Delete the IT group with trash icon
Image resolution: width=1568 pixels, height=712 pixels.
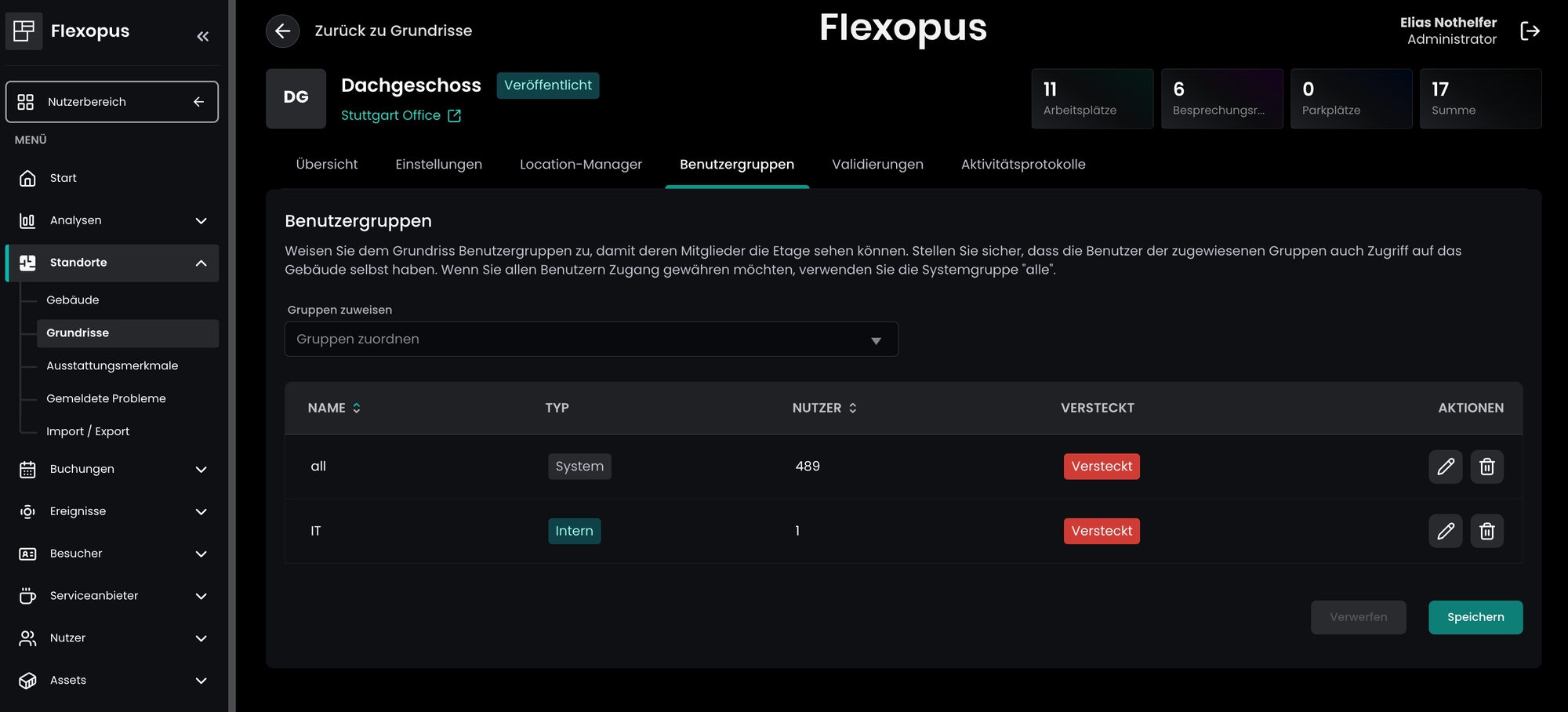click(1486, 531)
